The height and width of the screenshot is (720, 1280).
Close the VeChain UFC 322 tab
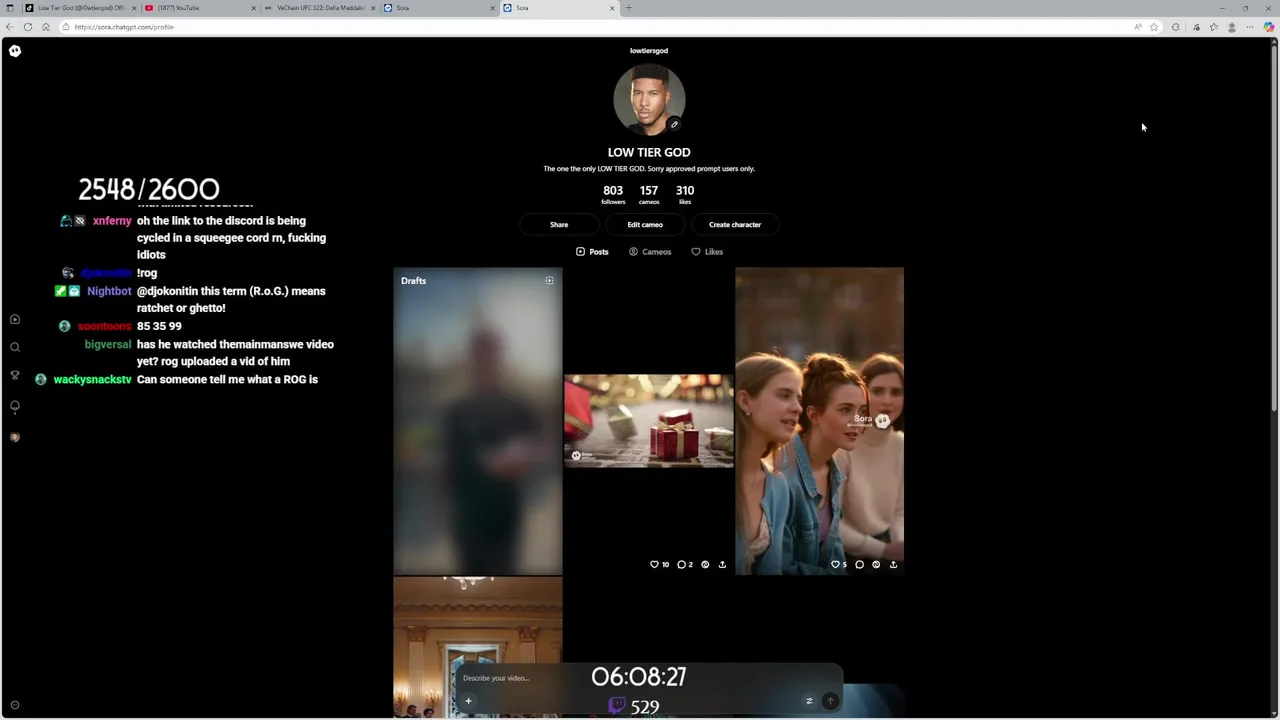pos(373,8)
